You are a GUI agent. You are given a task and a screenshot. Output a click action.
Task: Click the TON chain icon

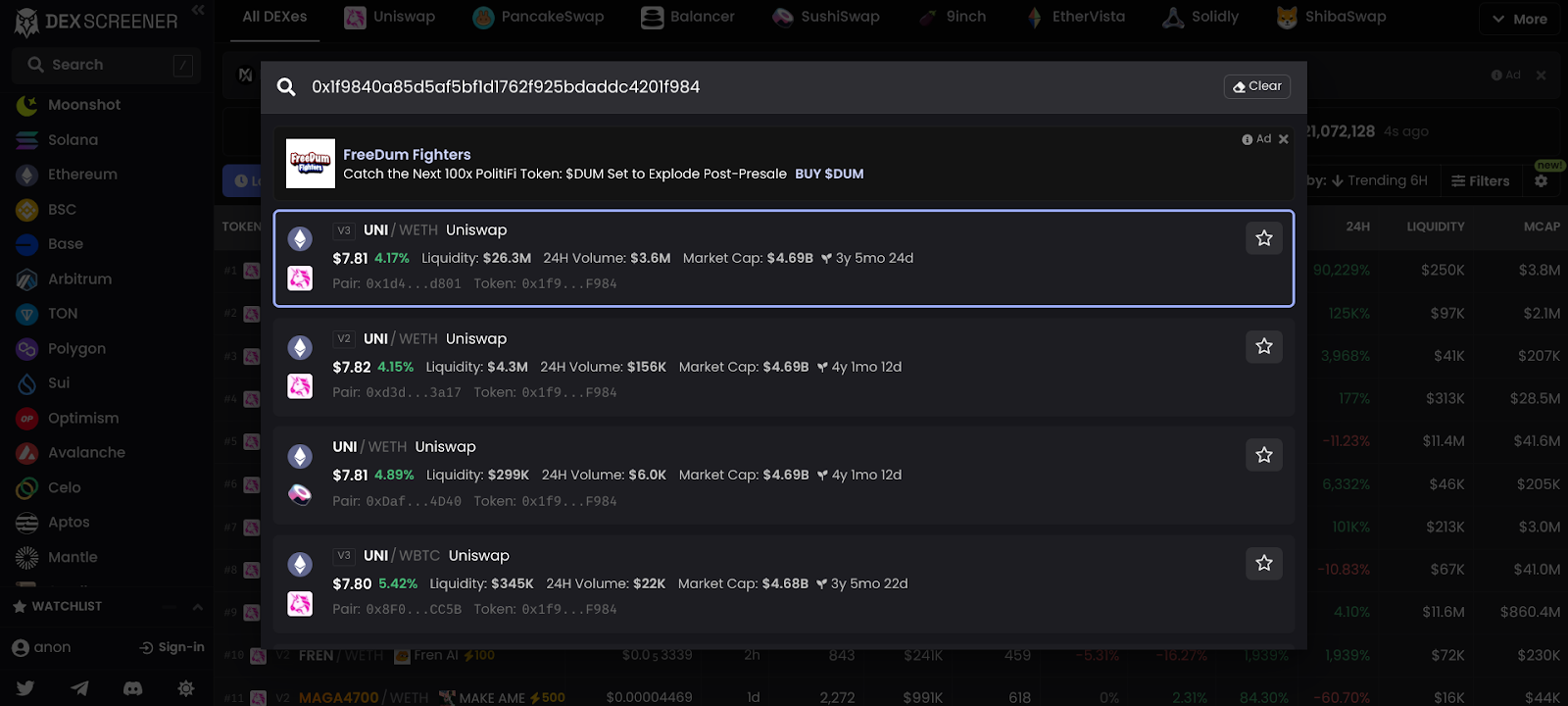click(x=27, y=314)
